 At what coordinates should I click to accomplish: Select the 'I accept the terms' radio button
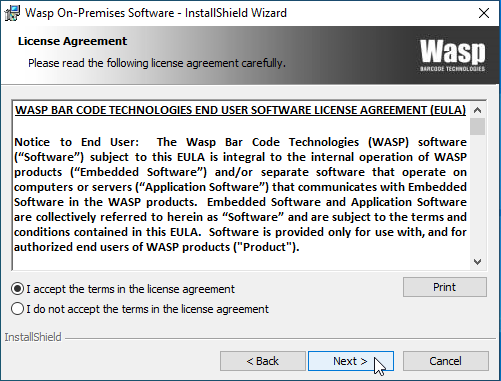click(17, 289)
